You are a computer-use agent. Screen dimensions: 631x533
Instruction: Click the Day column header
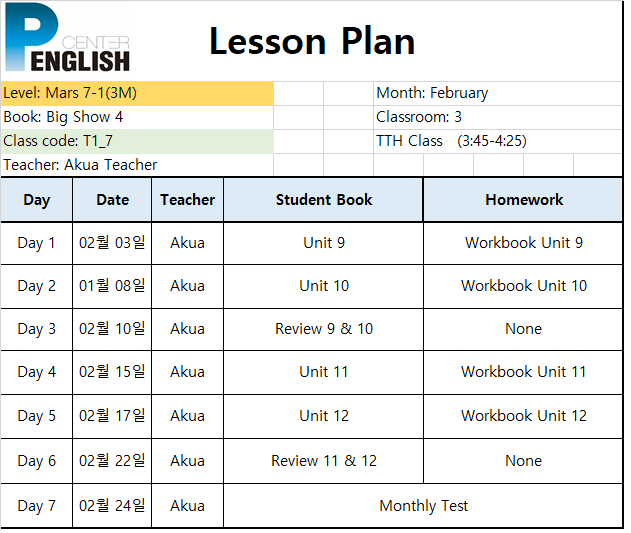pos(37,200)
